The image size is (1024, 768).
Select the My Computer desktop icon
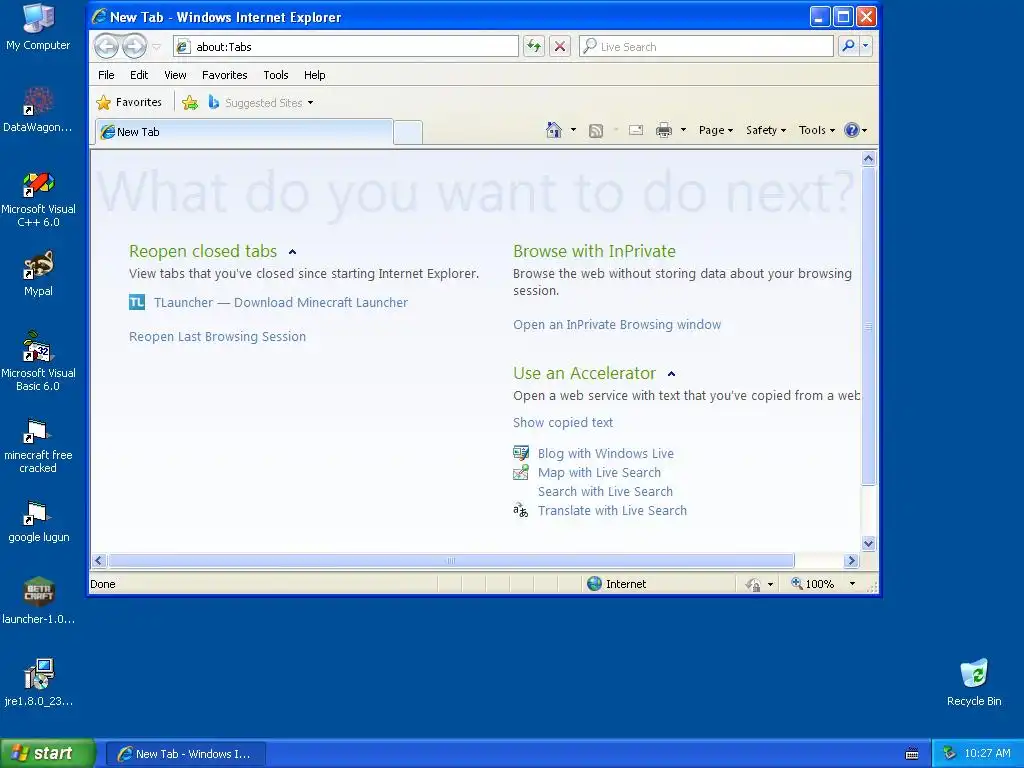(38, 27)
